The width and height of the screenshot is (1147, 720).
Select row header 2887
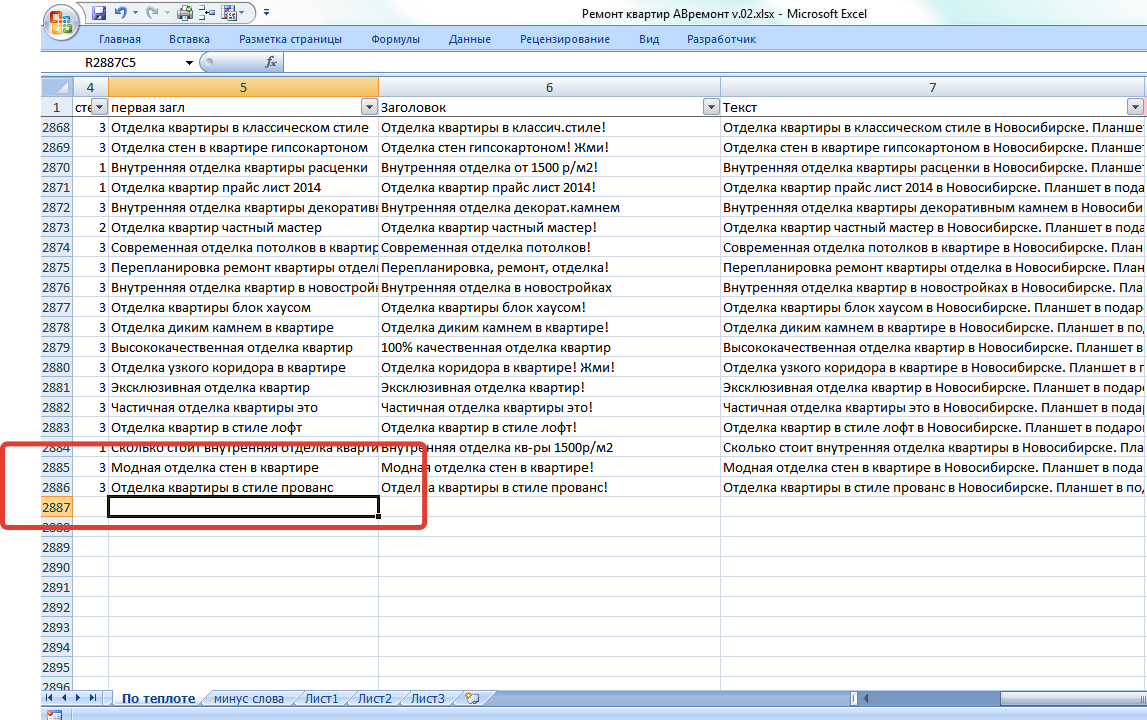click(56, 507)
